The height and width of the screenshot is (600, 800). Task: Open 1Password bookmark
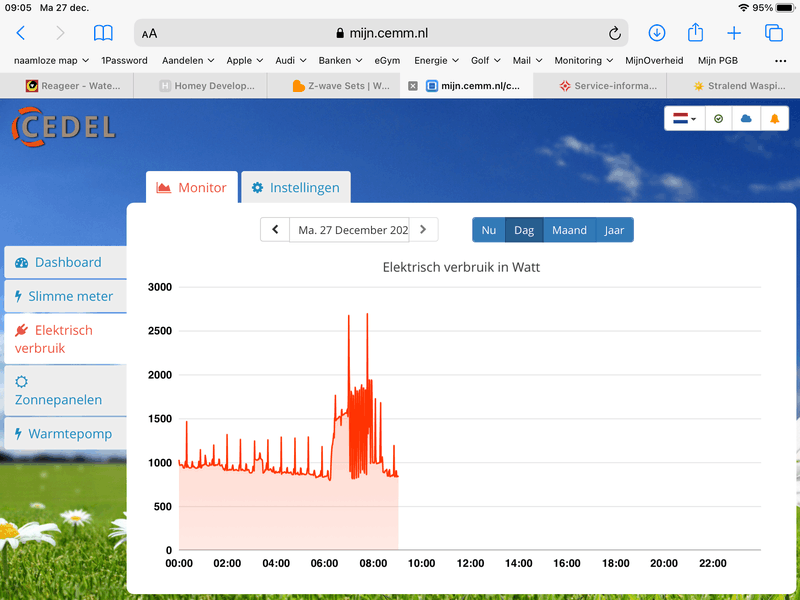tap(124, 60)
